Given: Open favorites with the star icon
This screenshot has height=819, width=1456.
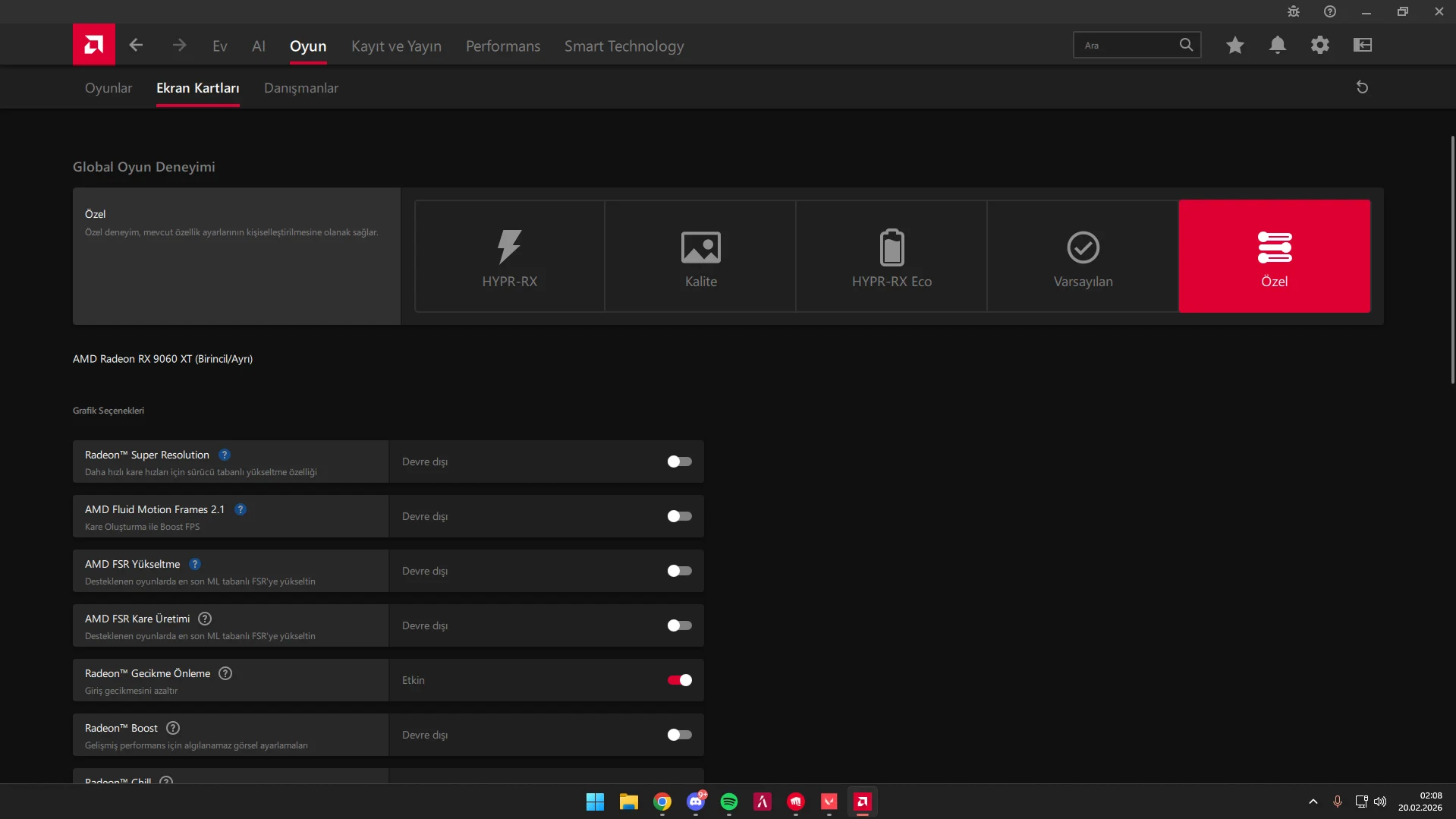Looking at the screenshot, I should click(x=1234, y=46).
